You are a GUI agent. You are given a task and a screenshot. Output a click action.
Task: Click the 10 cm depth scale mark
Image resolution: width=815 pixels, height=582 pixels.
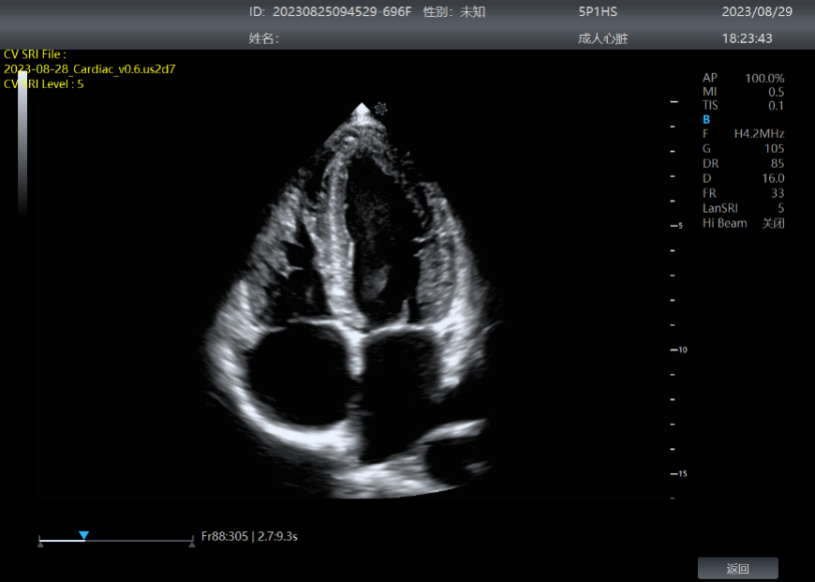pos(679,350)
